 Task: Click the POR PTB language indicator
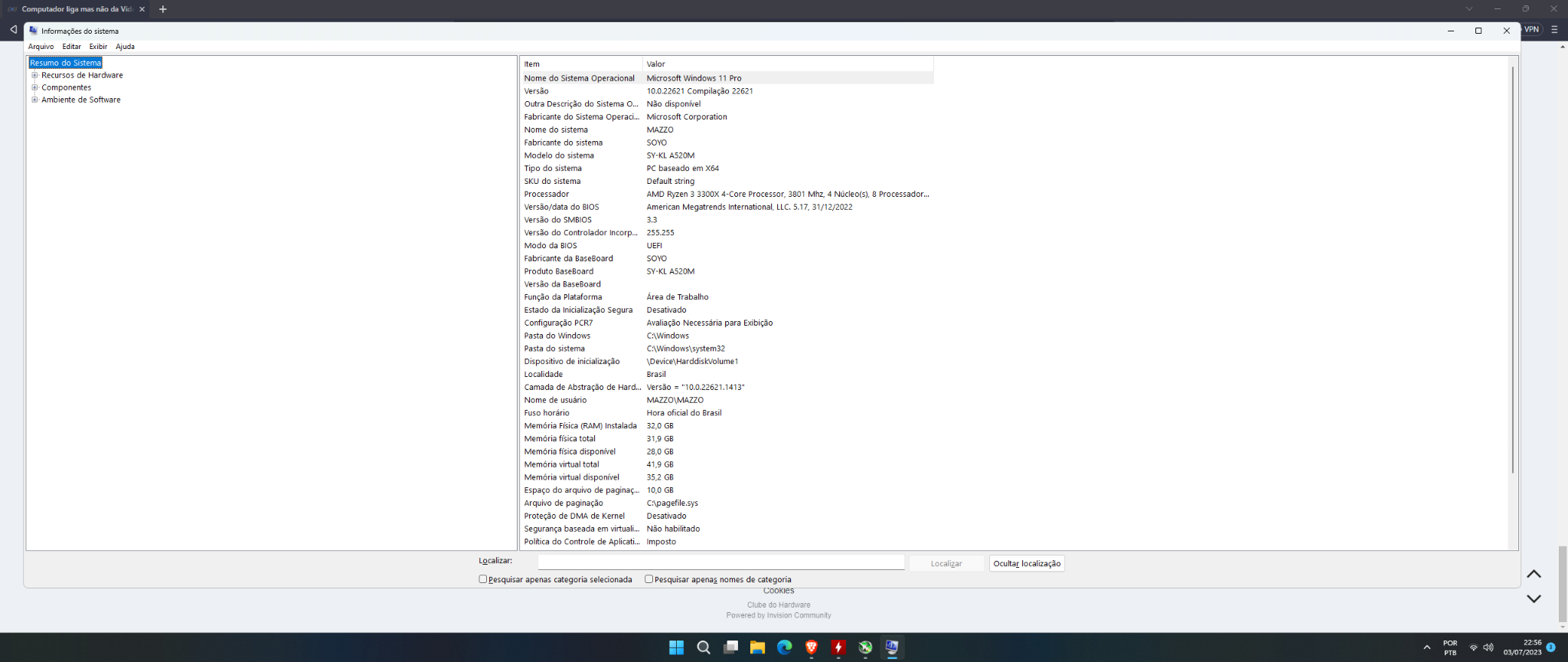pos(1450,647)
